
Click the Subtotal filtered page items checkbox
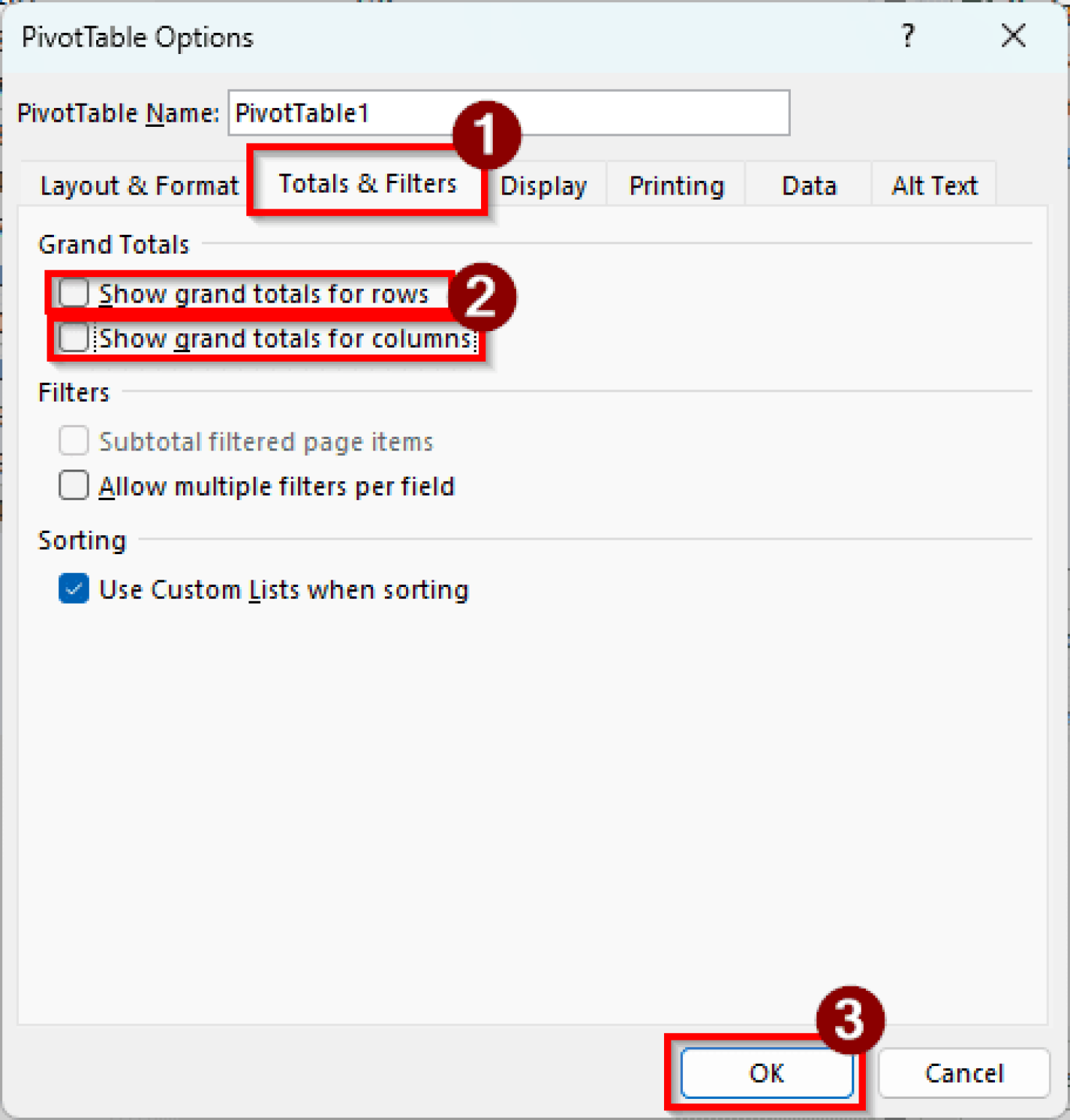pos(73,440)
